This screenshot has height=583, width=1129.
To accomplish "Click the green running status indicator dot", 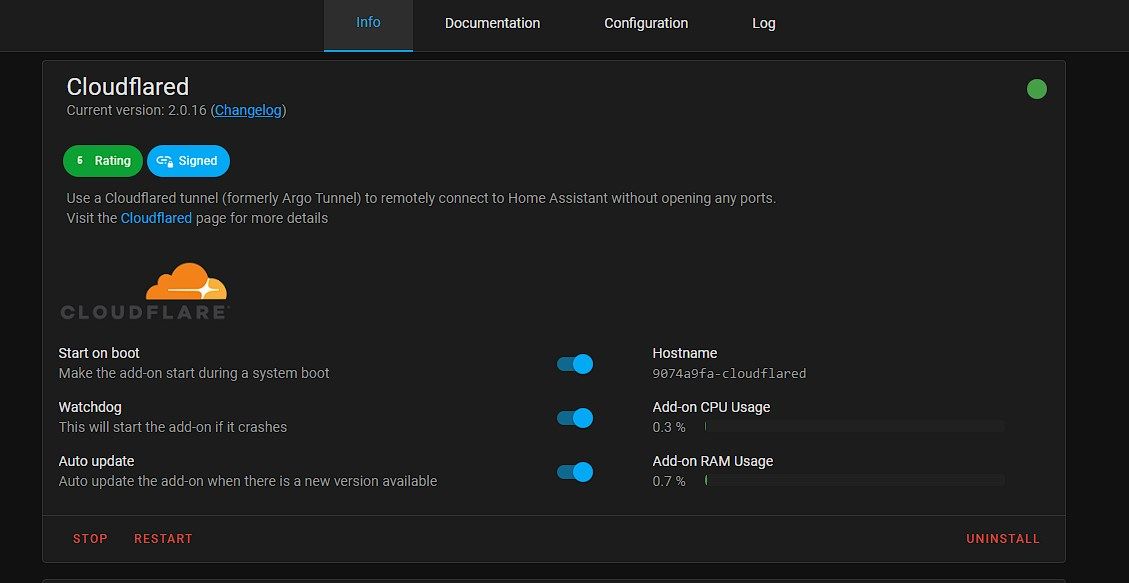I will 1036,89.
